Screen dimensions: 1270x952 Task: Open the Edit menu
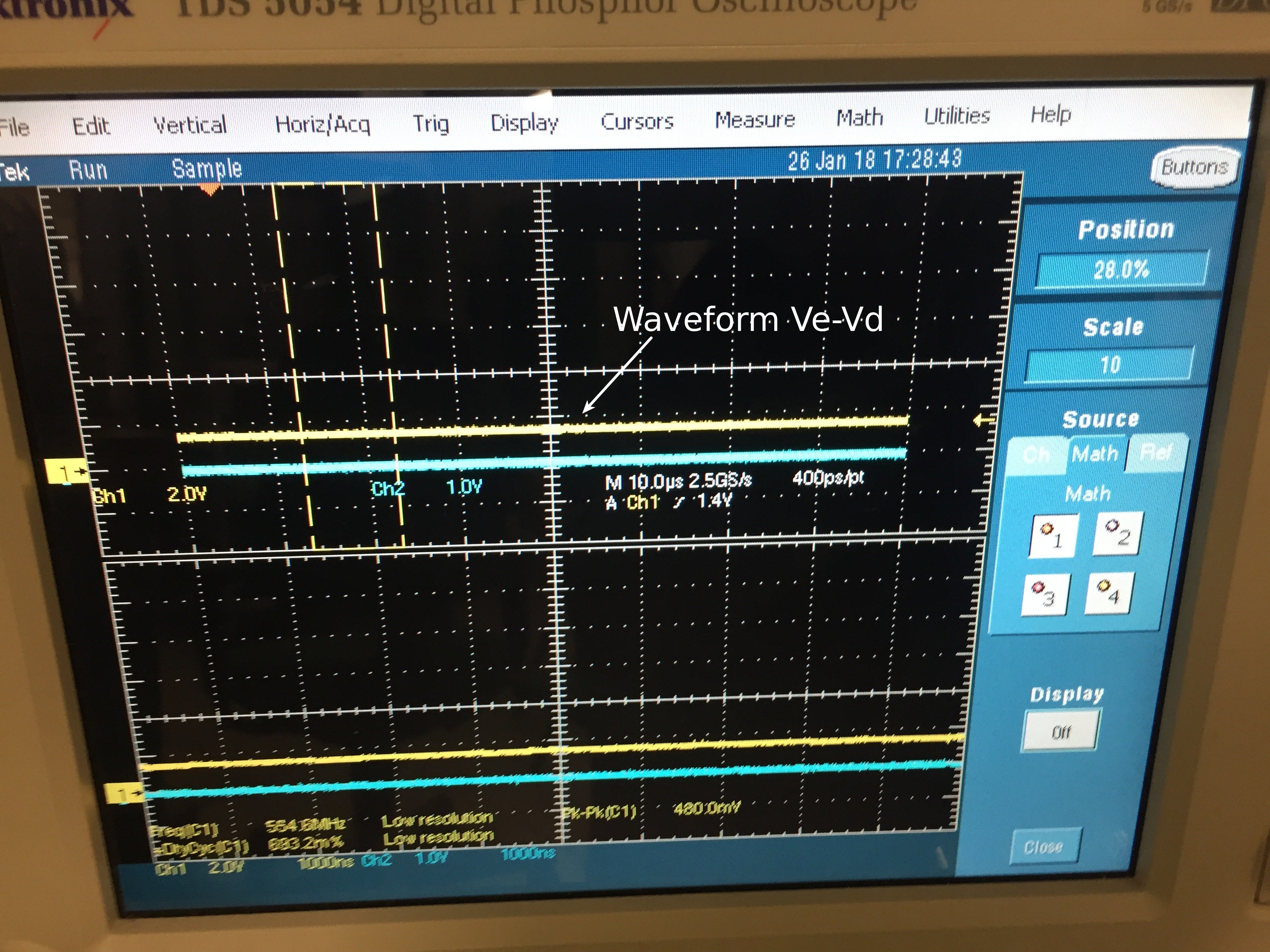(x=91, y=126)
